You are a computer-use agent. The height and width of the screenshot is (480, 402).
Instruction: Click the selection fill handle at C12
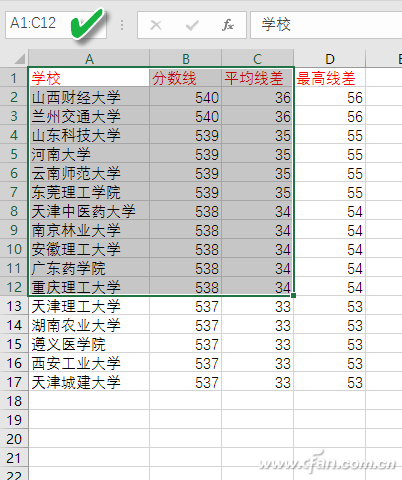tap(293, 295)
